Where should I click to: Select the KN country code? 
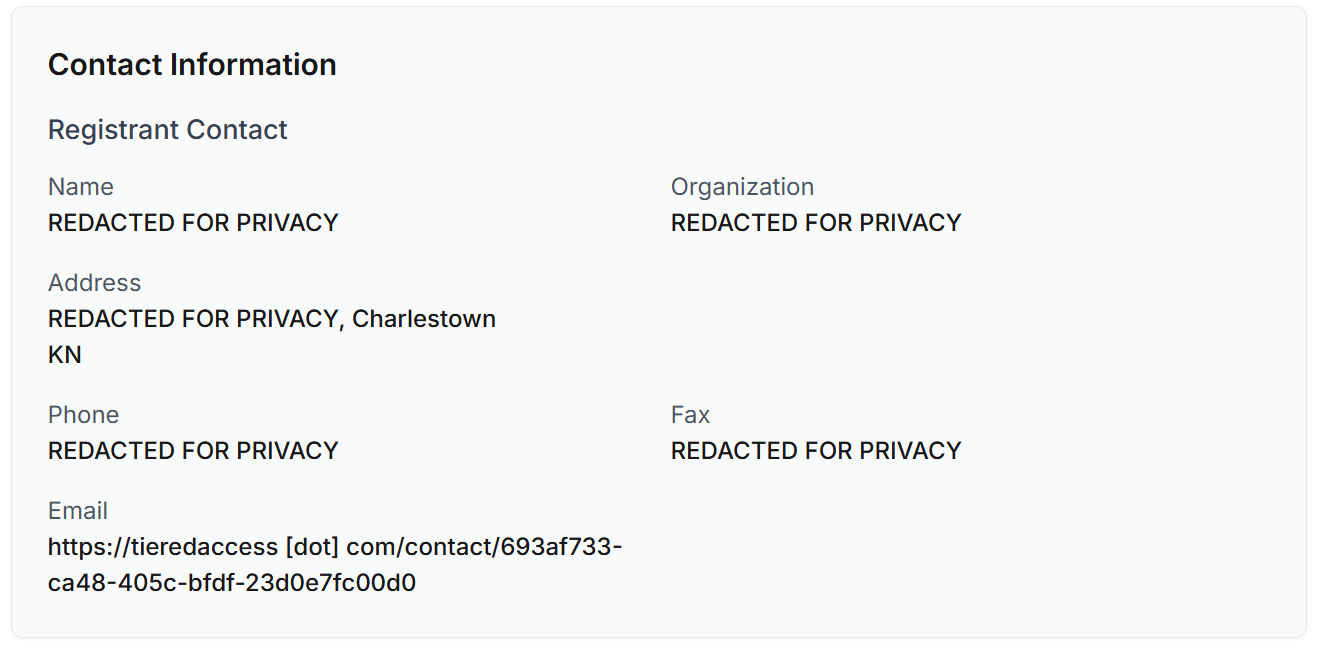[65, 355]
